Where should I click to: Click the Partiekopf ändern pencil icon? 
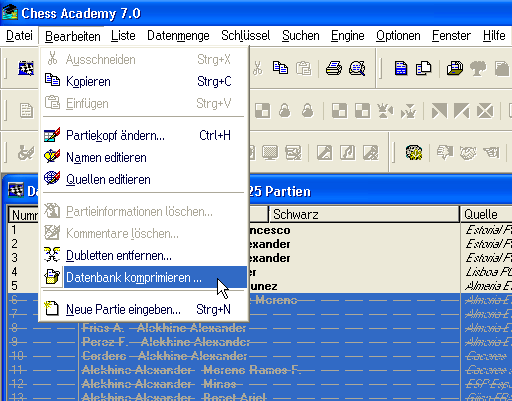[52, 135]
